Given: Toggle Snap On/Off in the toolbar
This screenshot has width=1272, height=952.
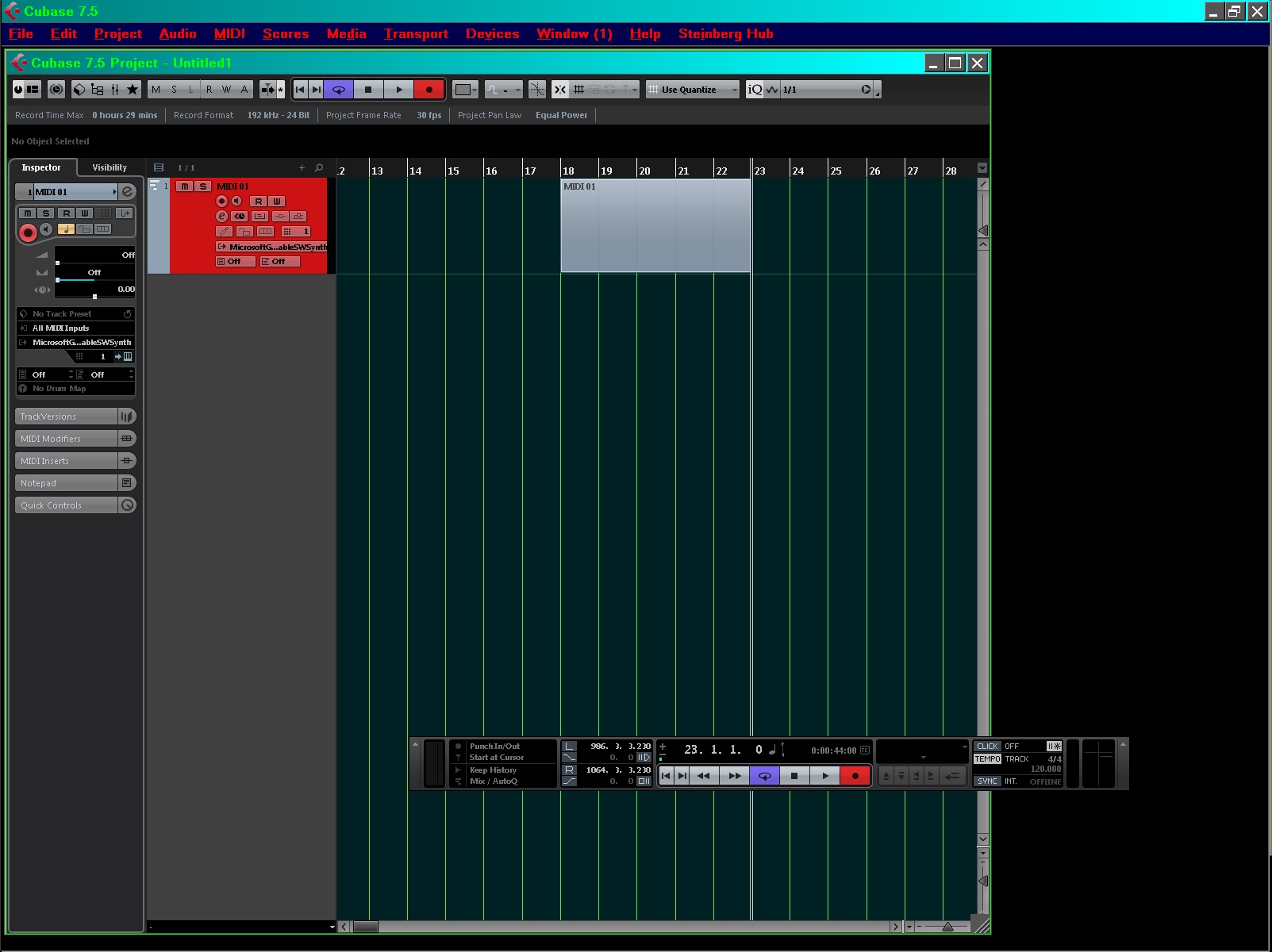Looking at the screenshot, I should coord(559,90).
